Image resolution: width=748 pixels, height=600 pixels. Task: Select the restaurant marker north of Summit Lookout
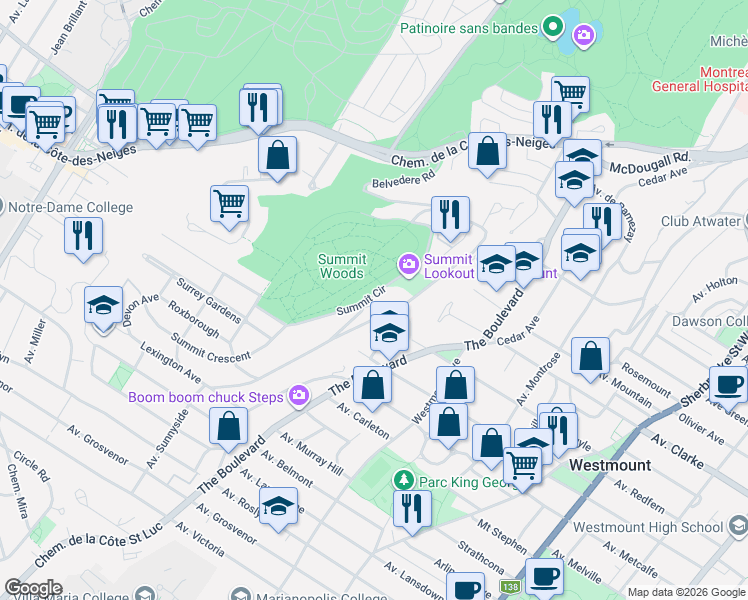pyautogui.click(x=450, y=215)
